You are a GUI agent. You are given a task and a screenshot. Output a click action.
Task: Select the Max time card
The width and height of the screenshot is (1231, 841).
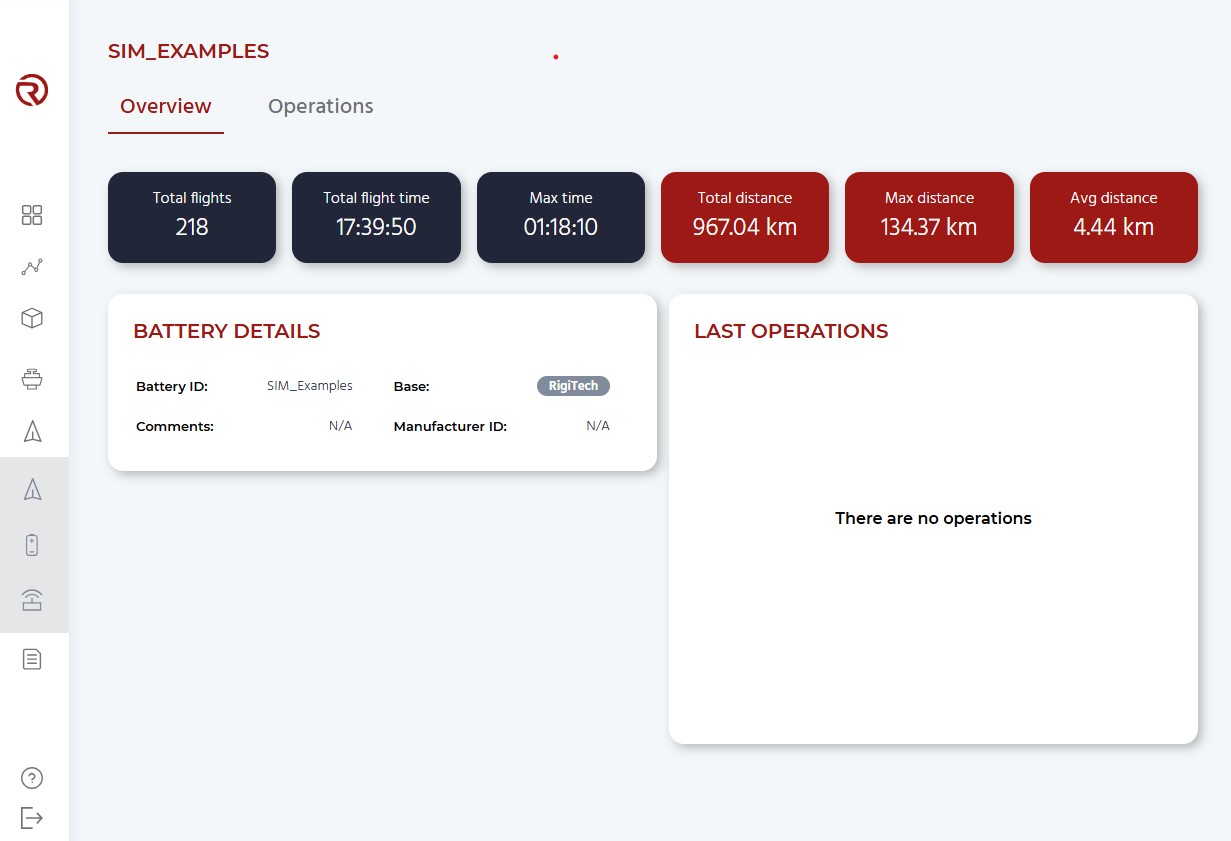(561, 217)
